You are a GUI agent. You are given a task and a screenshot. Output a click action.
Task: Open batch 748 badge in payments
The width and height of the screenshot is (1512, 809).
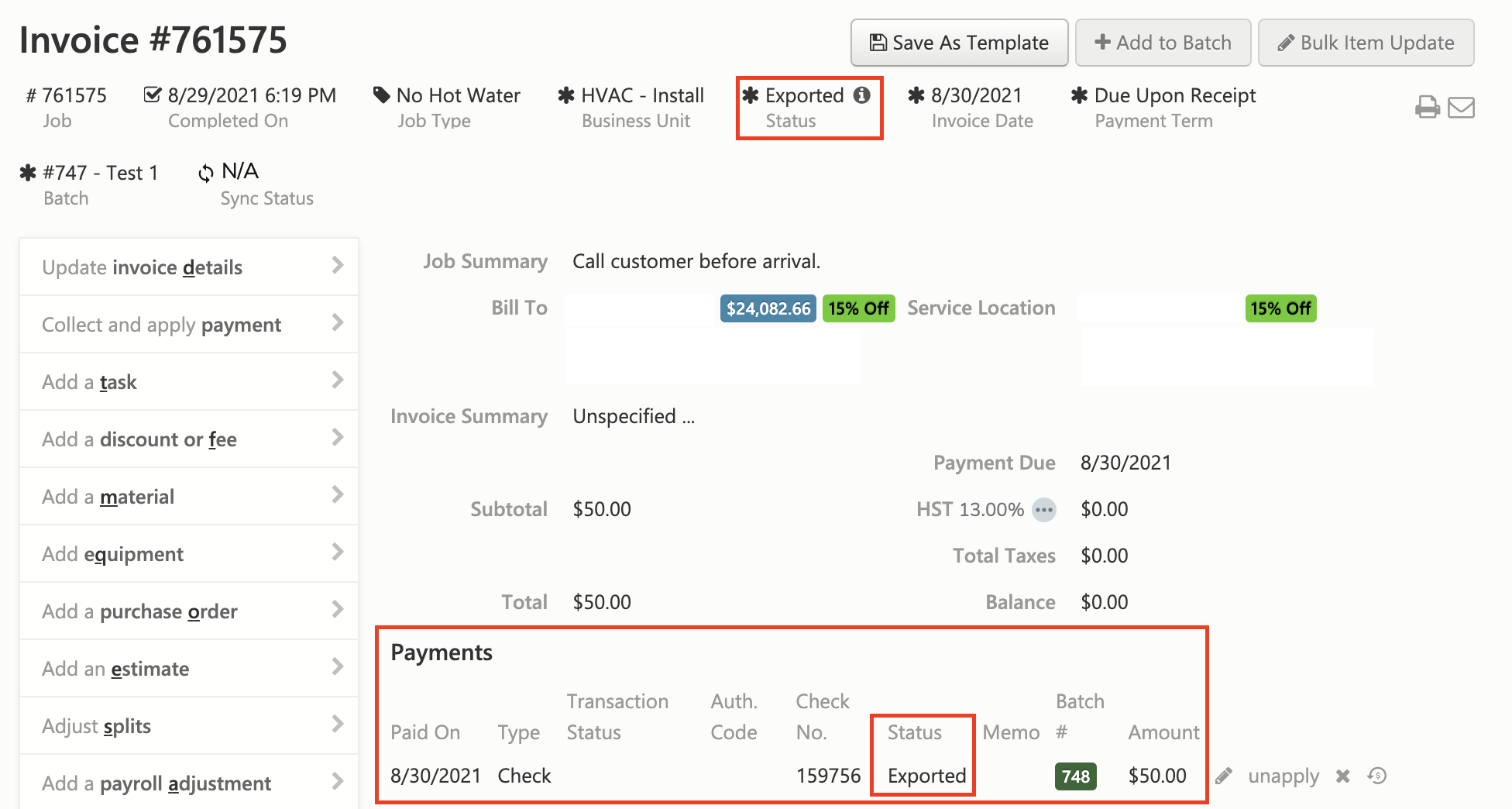(1076, 776)
